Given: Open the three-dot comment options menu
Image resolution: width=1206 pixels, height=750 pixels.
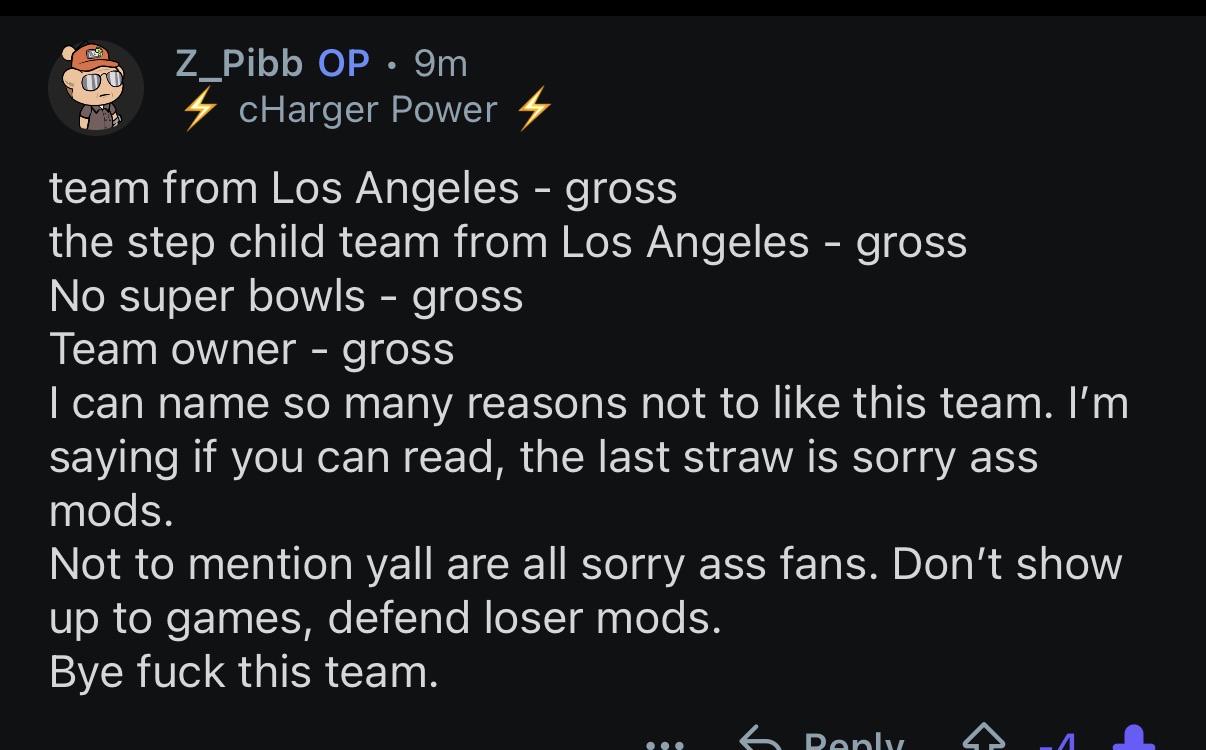Looking at the screenshot, I should click(664, 744).
